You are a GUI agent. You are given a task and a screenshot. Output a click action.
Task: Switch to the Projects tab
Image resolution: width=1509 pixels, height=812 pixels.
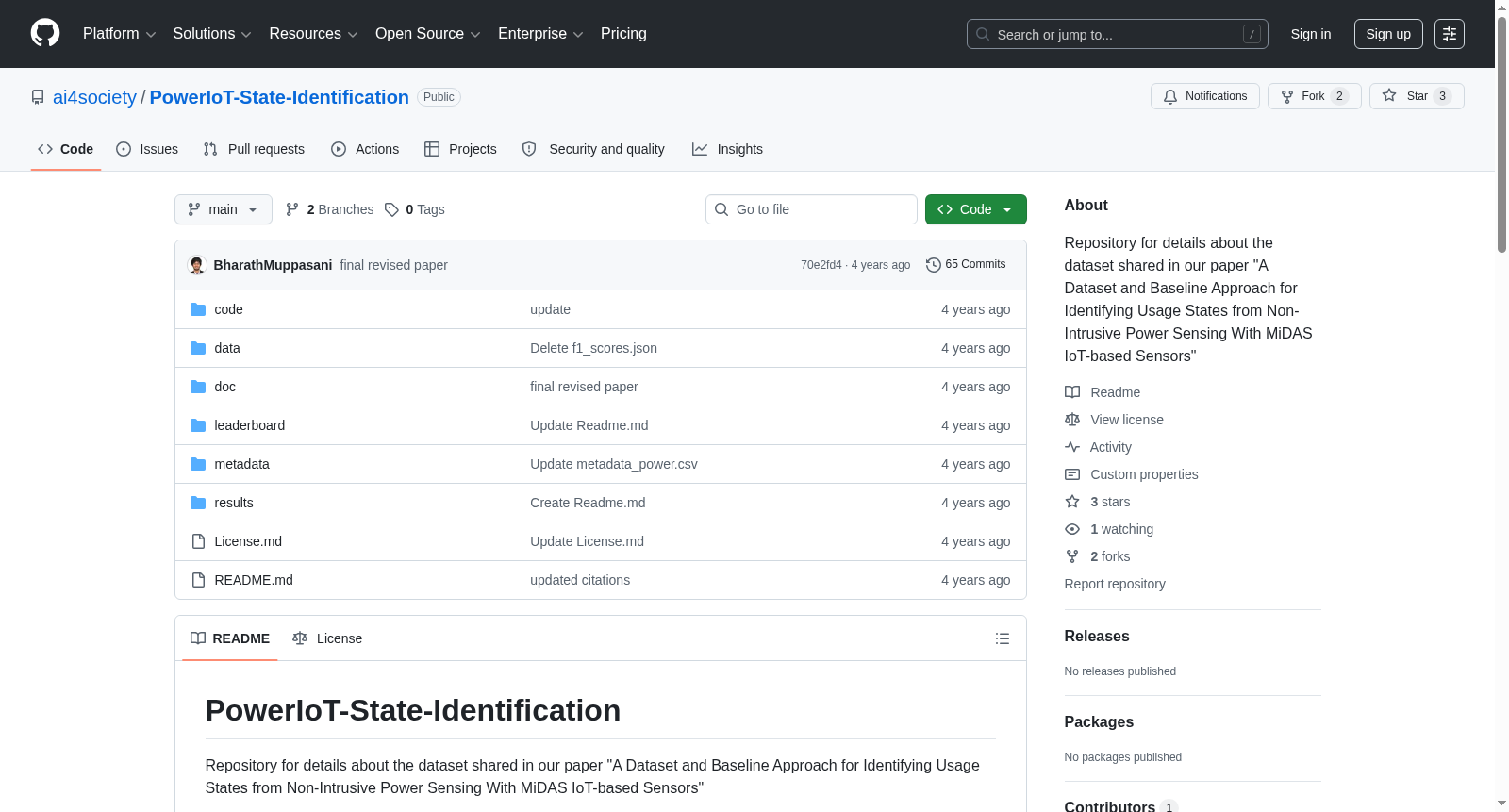coord(460,149)
